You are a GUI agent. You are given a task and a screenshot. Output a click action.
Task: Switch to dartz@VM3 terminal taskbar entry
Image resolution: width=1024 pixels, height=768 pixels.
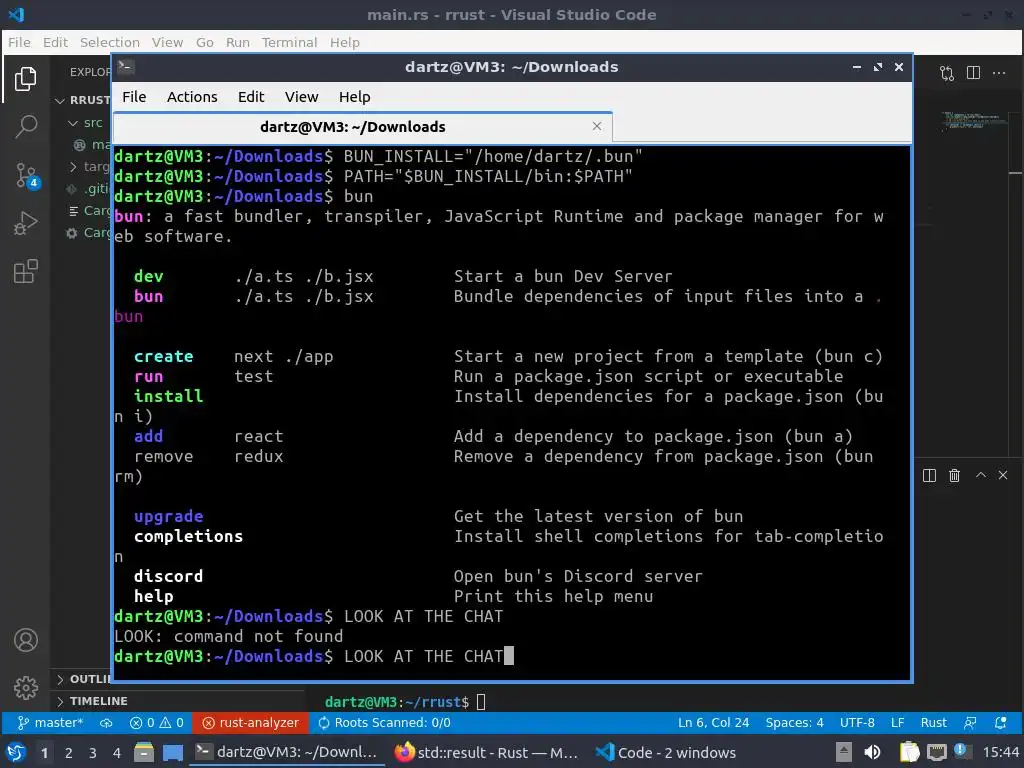286,752
